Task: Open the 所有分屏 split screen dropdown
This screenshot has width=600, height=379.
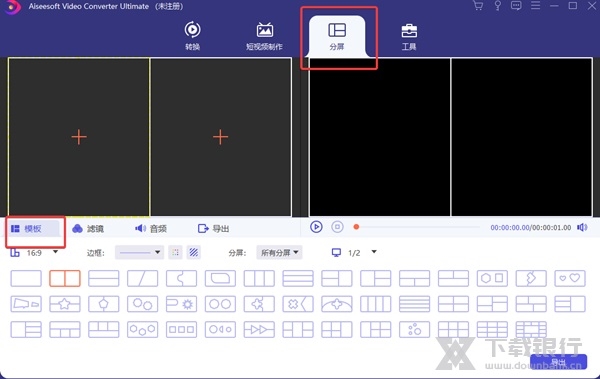Action: (x=279, y=252)
